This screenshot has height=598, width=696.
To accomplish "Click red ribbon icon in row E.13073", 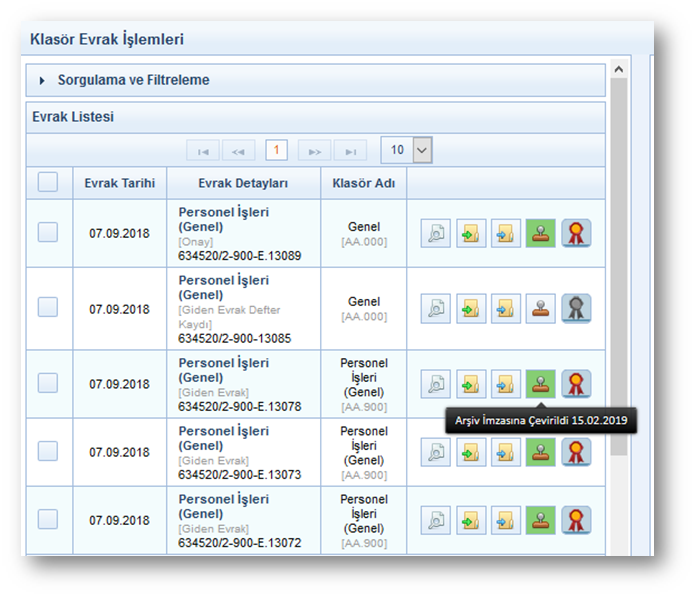I will click(576, 452).
